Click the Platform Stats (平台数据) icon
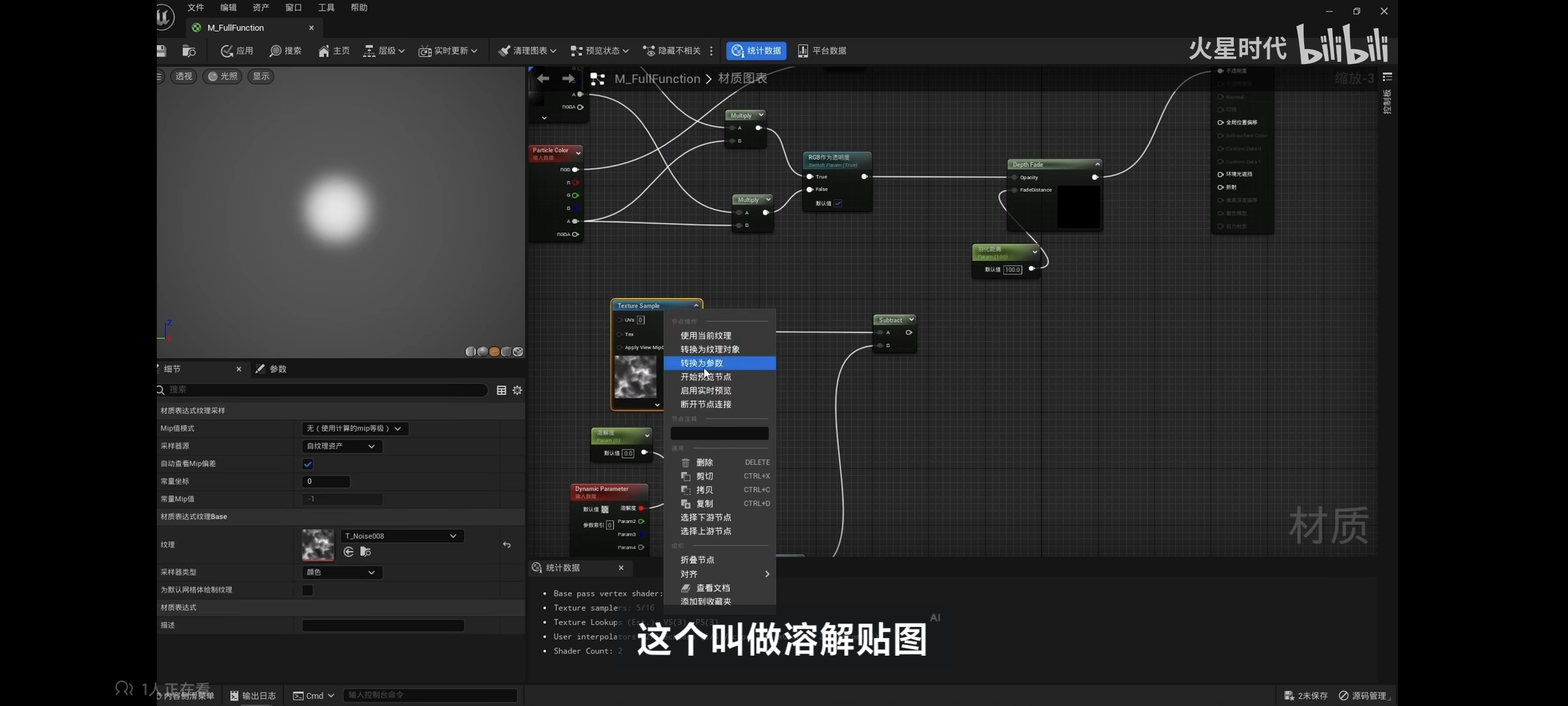Viewport: 1568px width, 706px height. click(803, 51)
